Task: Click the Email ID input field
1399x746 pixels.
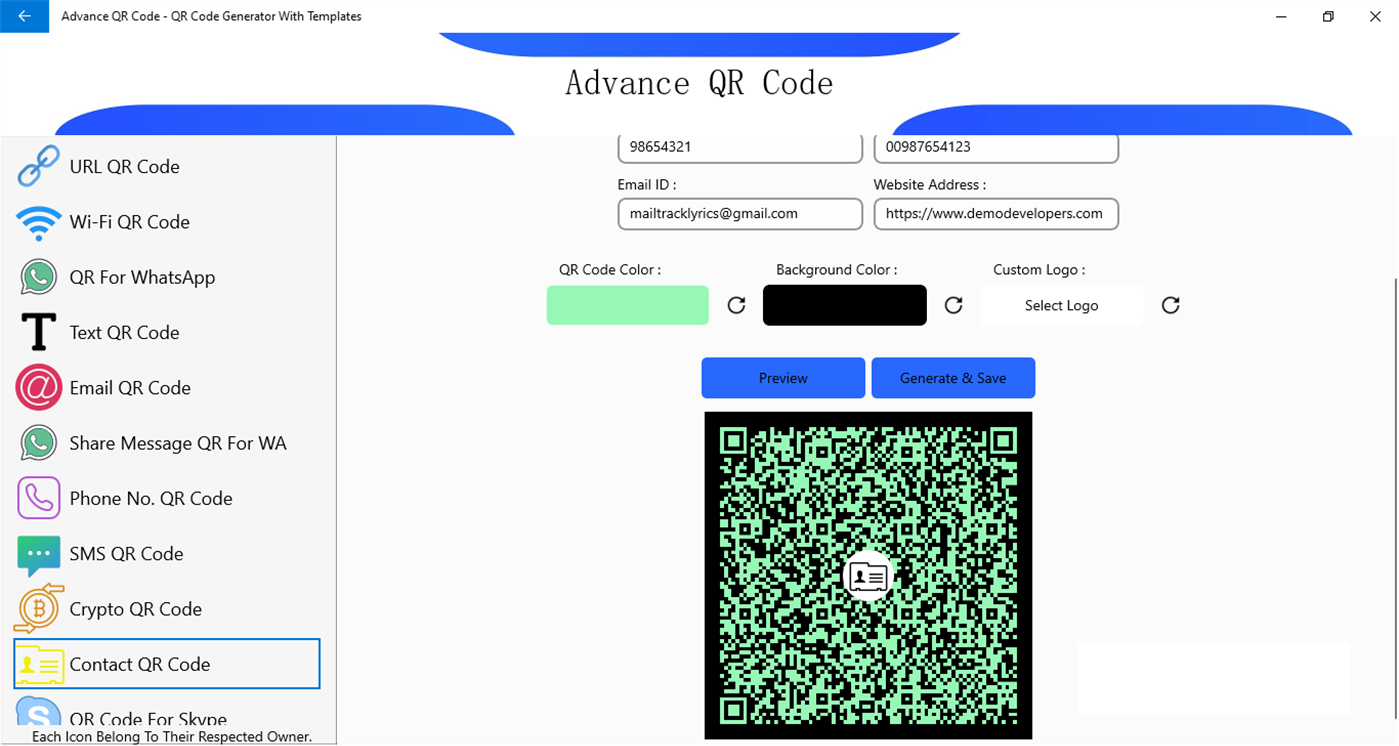Action: pyautogui.click(x=740, y=214)
